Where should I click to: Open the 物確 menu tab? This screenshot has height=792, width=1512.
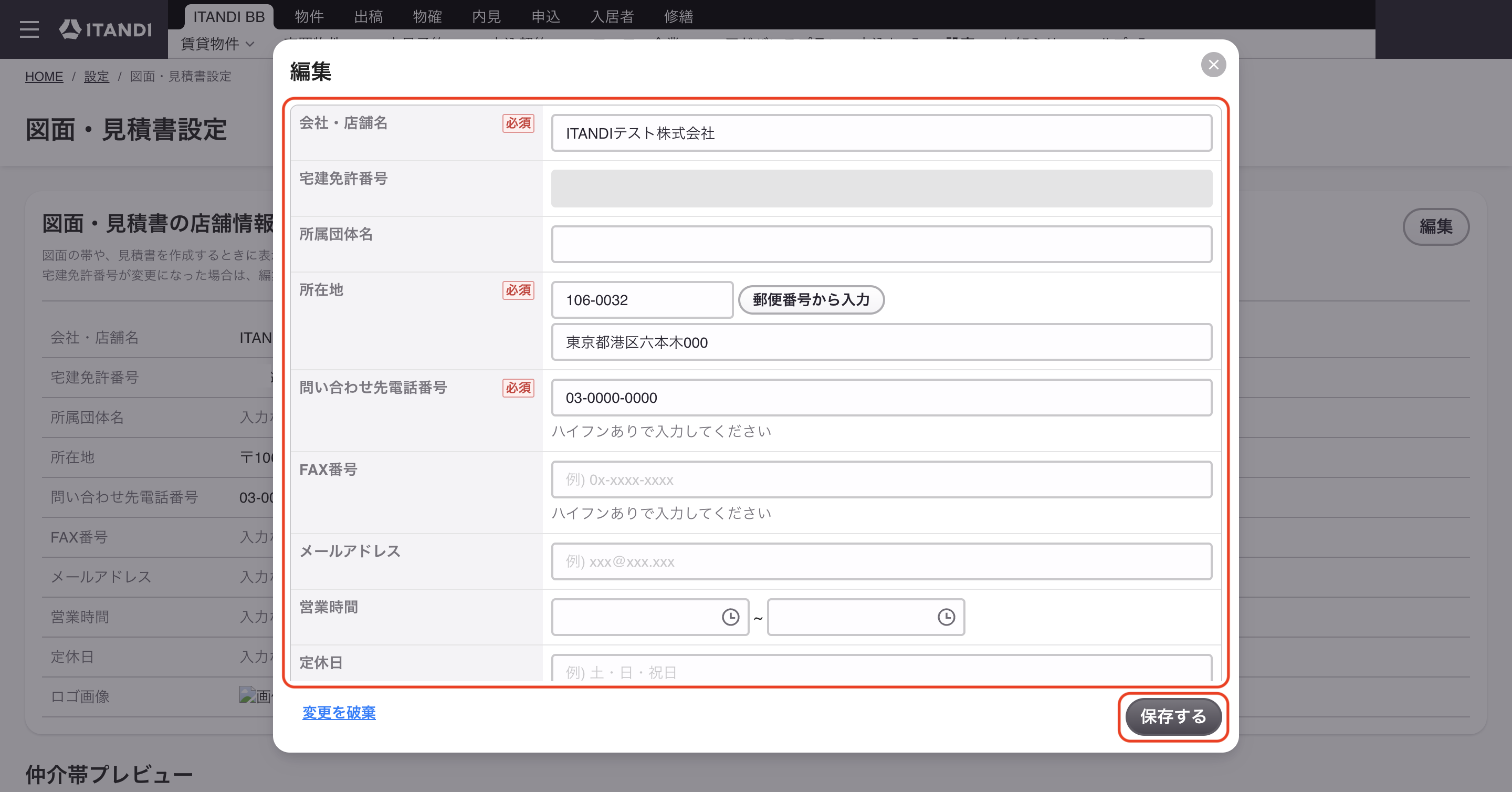point(427,16)
